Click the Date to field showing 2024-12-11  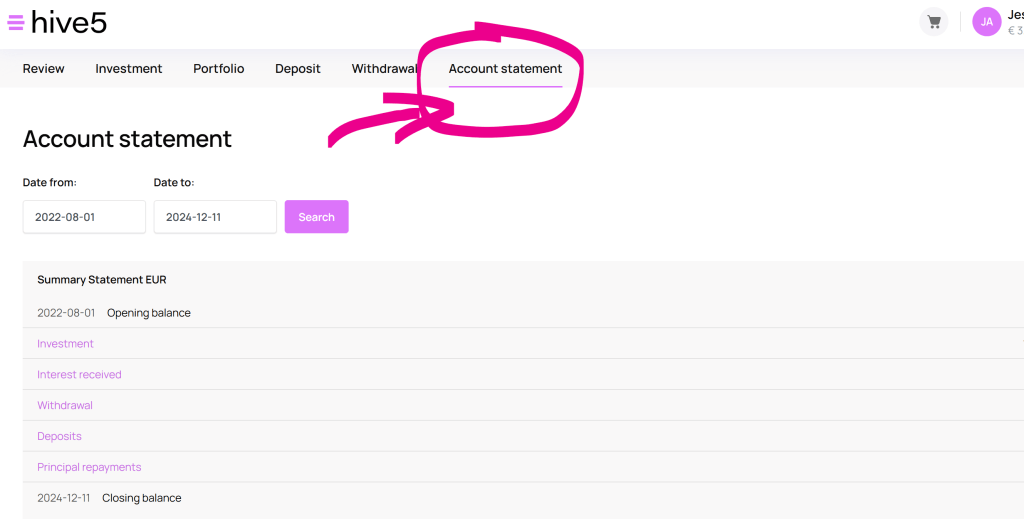(215, 217)
